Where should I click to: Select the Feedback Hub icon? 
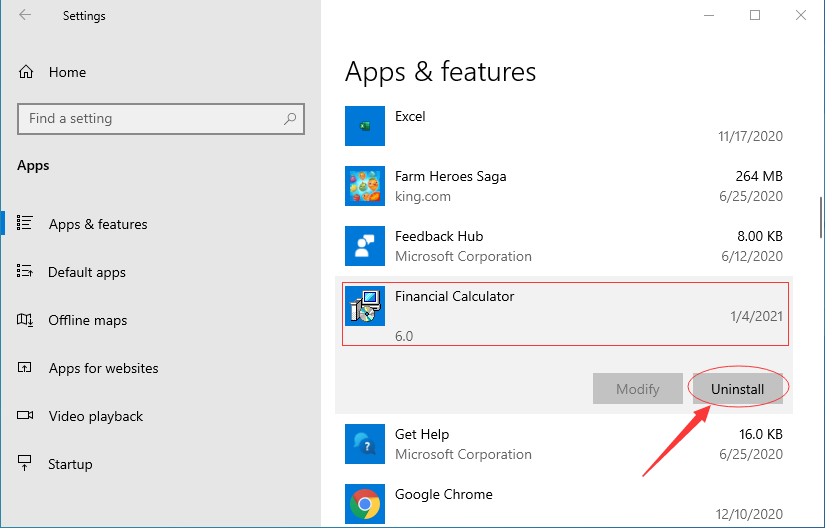(x=365, y=246)
